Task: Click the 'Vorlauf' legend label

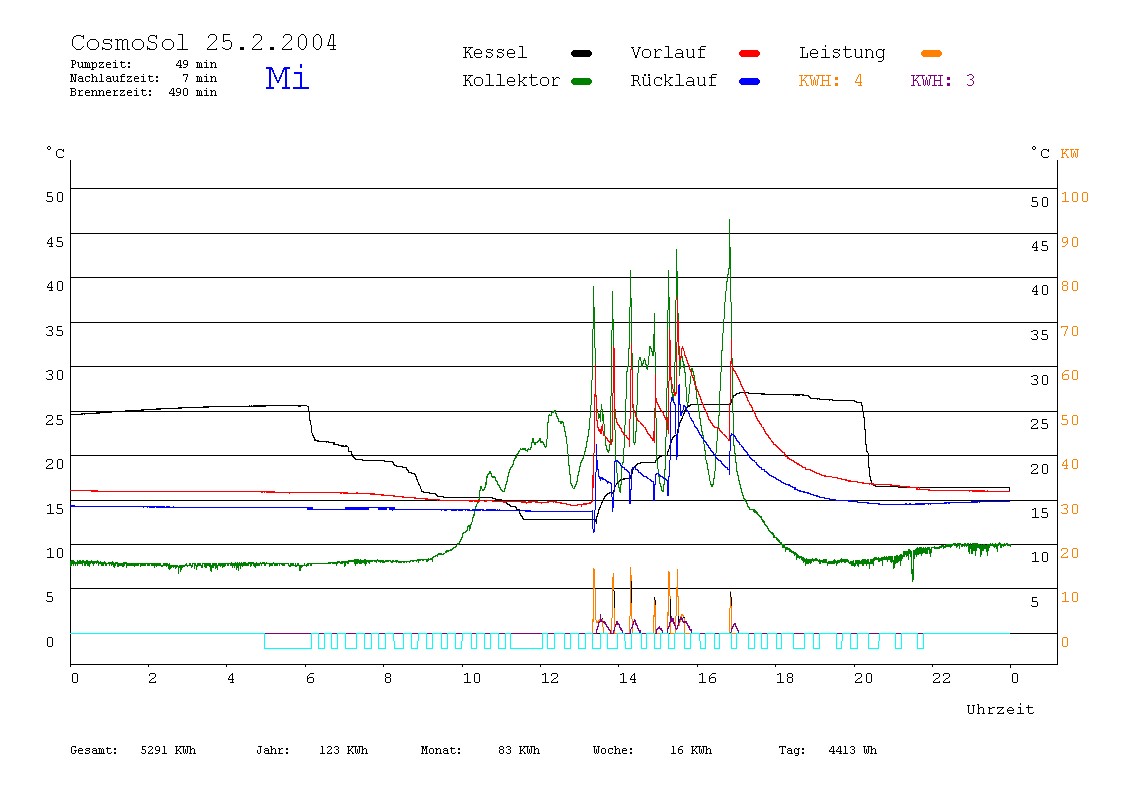Action: coord(668,53)
